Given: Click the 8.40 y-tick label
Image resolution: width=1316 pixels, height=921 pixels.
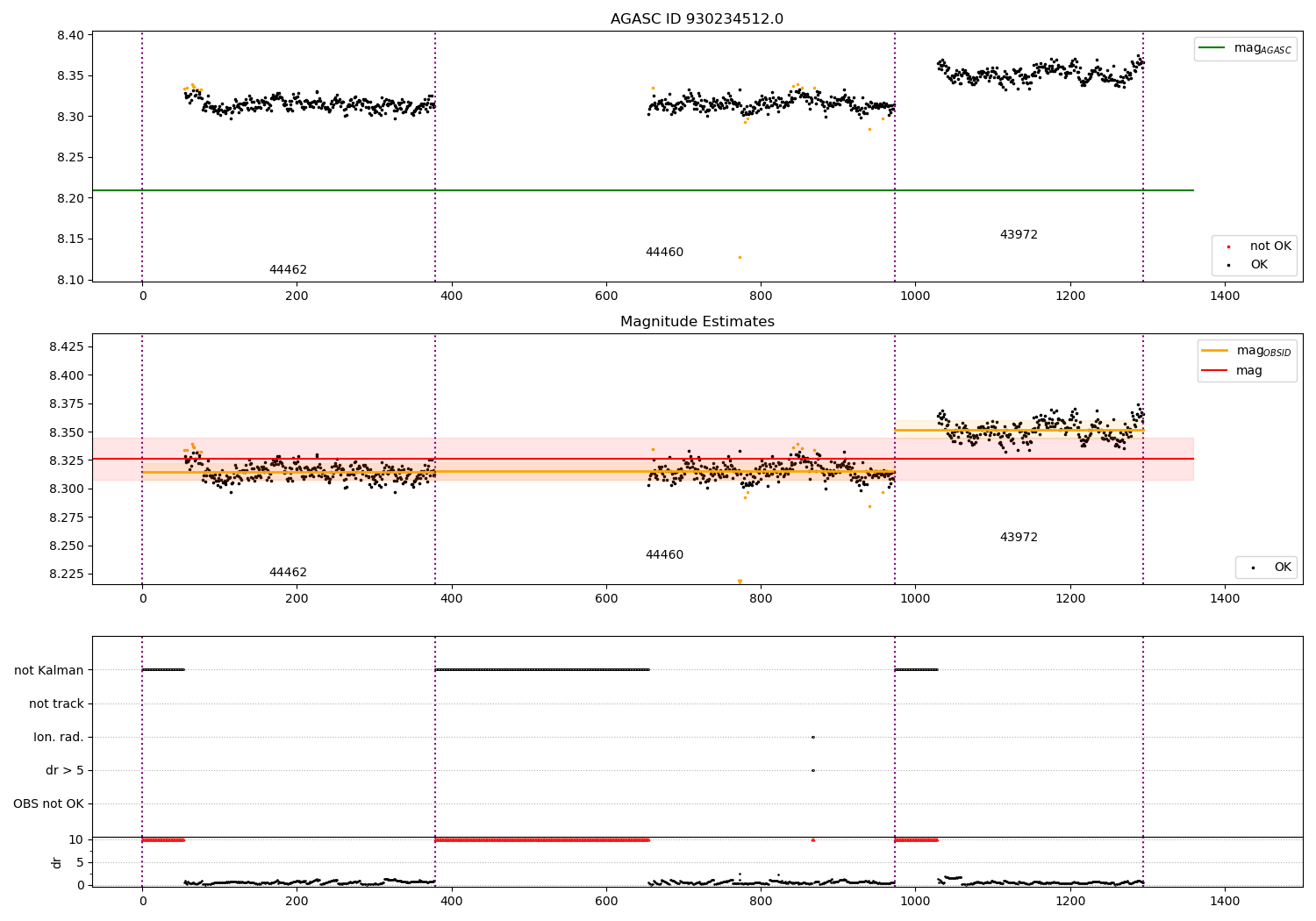Looking at the screenshot, I should pos(69,35).
